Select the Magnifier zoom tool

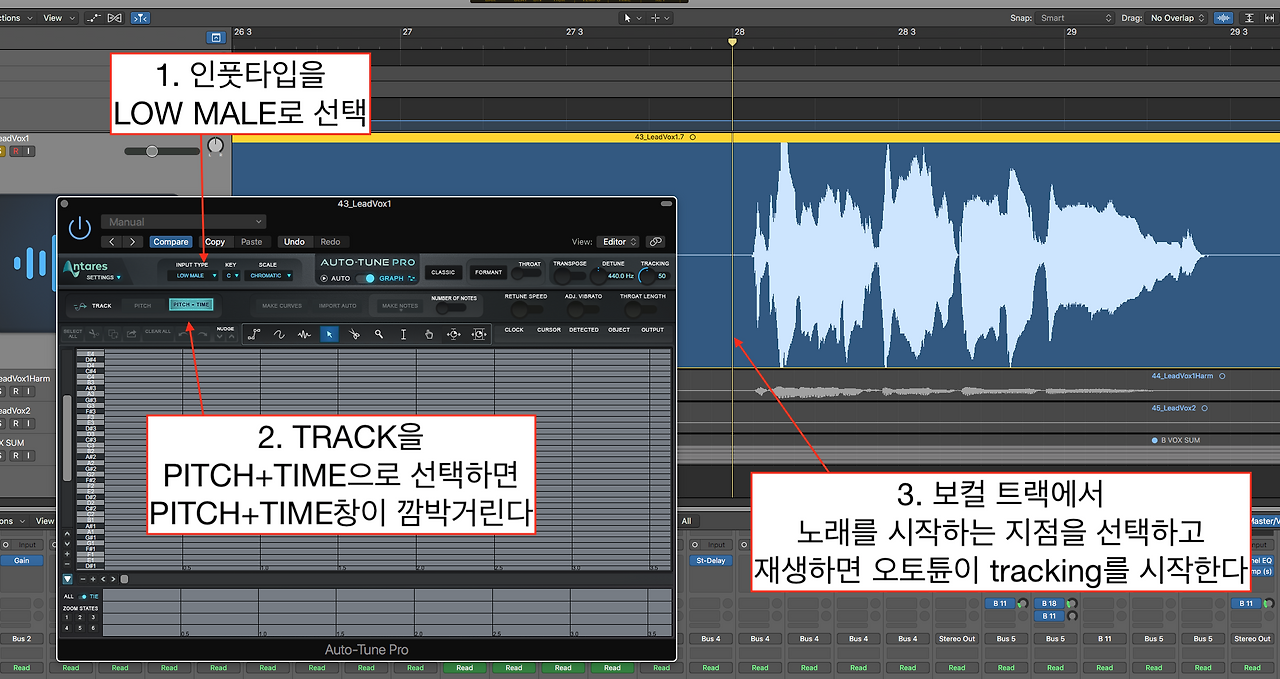[x=379, y=334]
